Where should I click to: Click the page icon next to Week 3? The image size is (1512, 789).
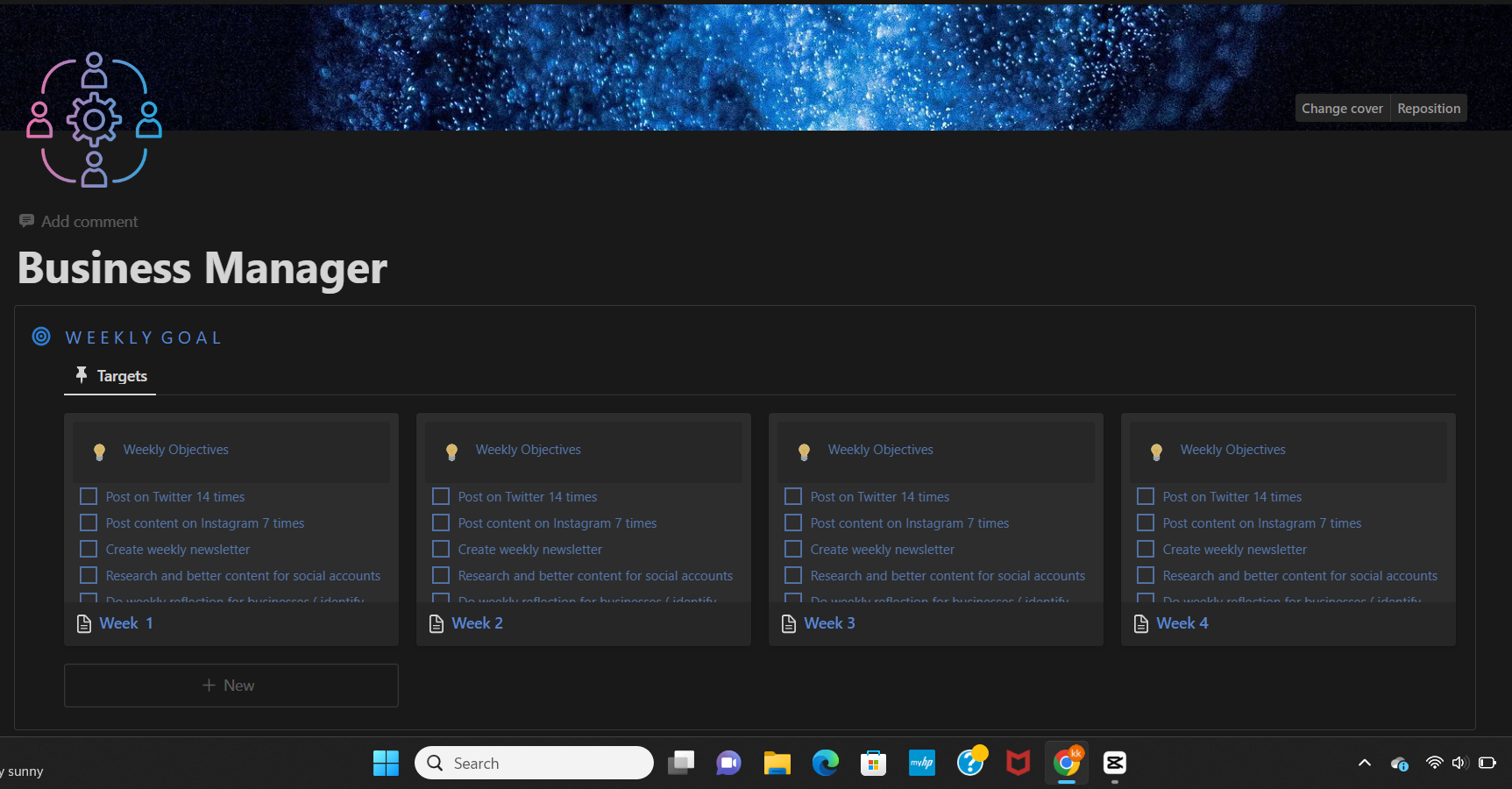(x=789, y=623)
